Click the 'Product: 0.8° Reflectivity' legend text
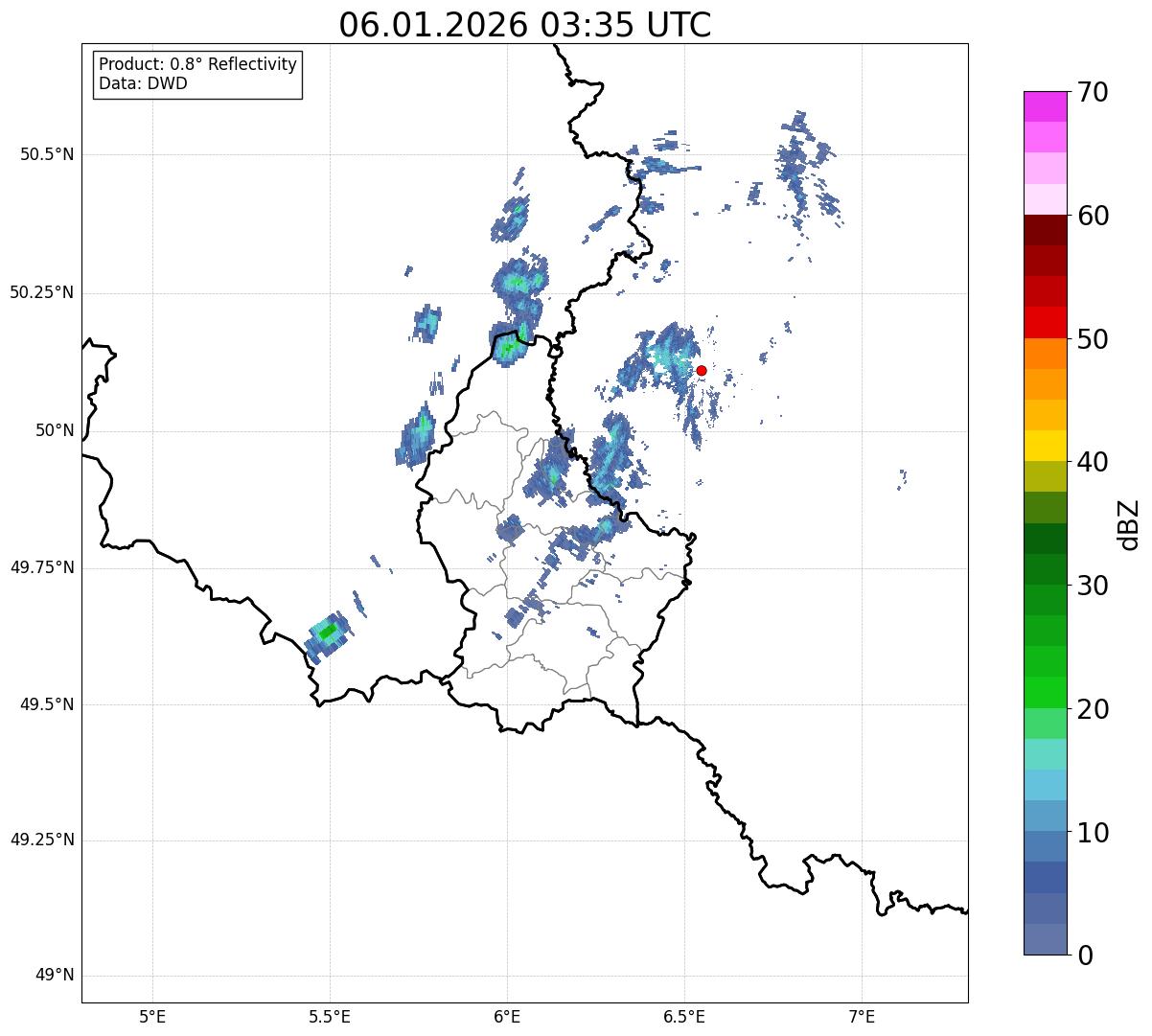 point(198,64)
